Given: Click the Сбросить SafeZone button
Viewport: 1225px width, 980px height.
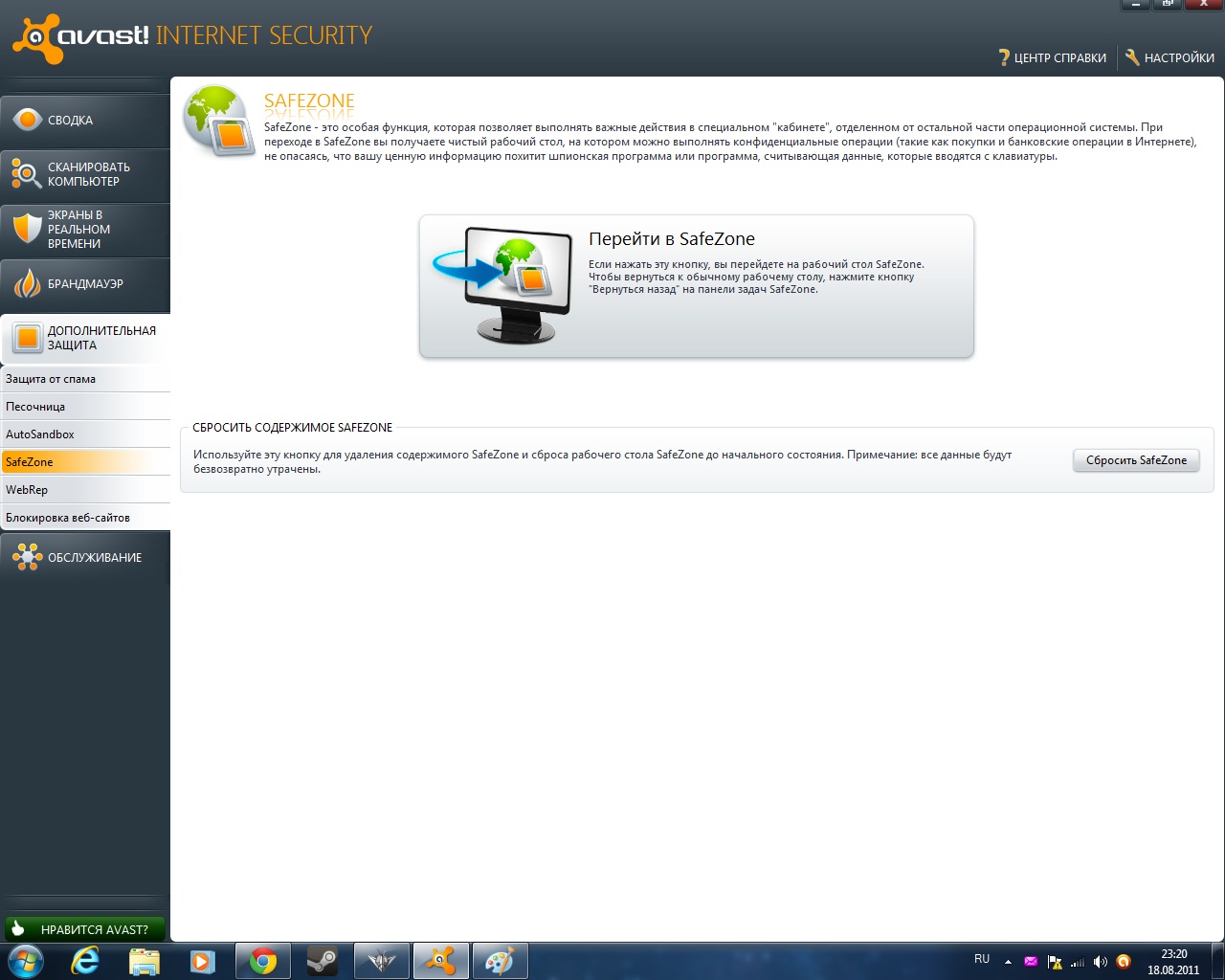Looking at the screenshot, I should pos(1136,460).
